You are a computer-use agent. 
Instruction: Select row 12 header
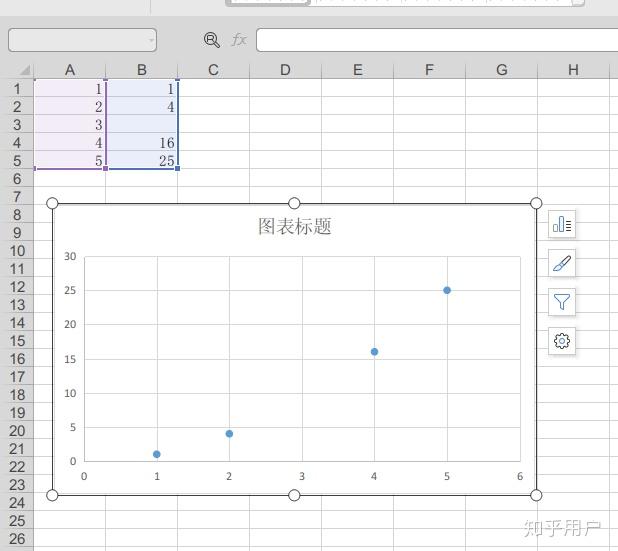tap(17, 287)
